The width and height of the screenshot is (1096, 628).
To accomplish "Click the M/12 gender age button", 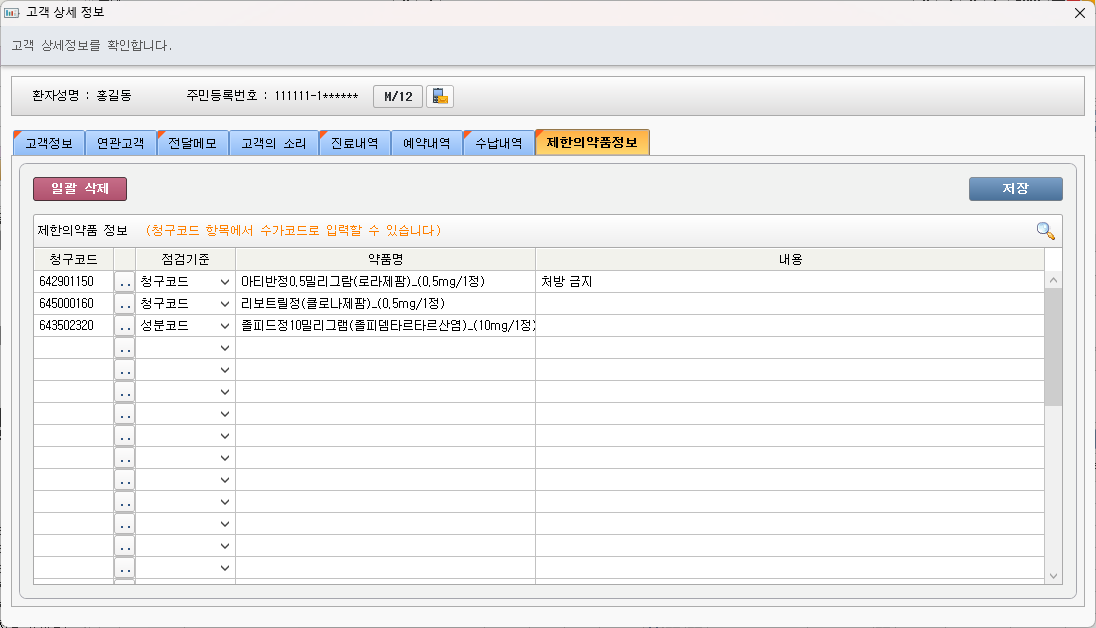I will pos(398,96).
